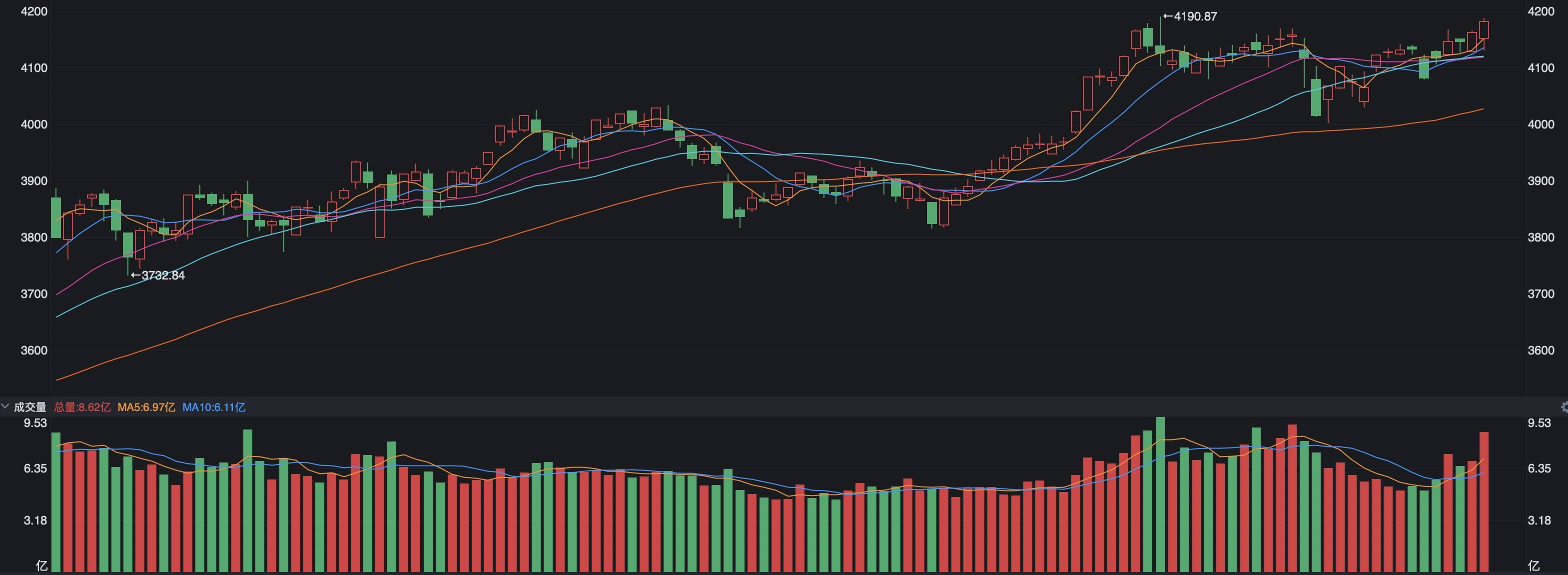This screenshot has height=575, width=1568.
Task: Select the red 总量:8.62亿 readout
Action: point(82,407)
